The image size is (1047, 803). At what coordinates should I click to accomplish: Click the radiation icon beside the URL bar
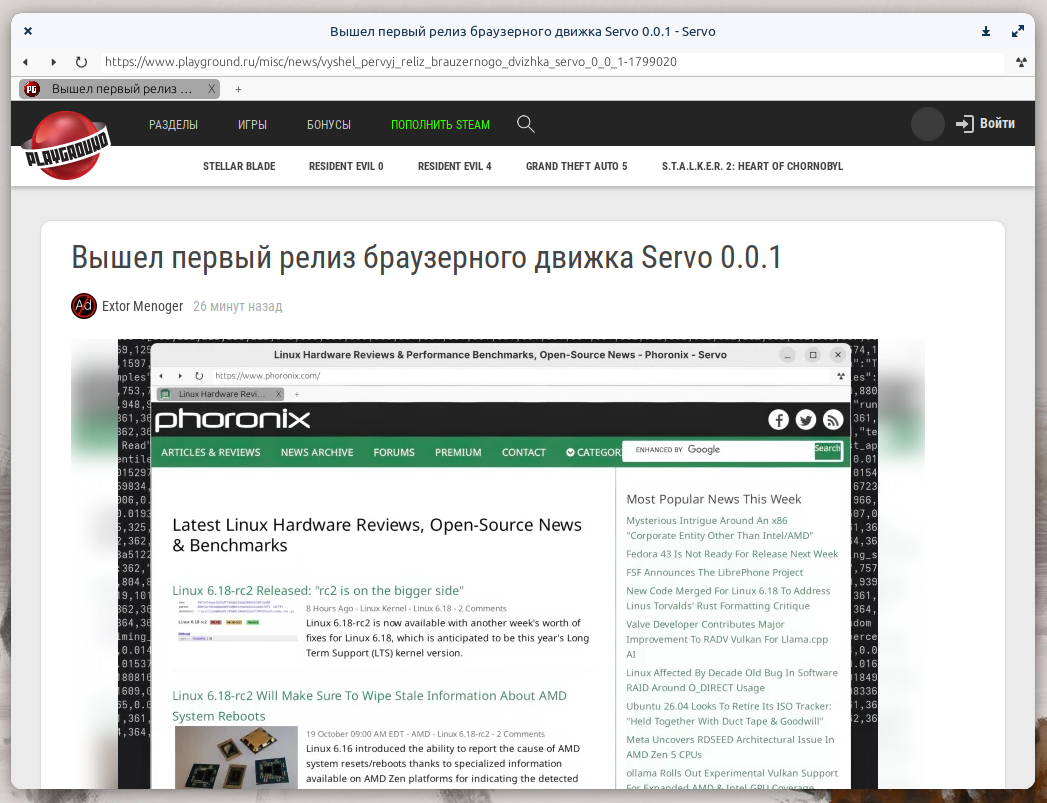tap(1020, 62)
